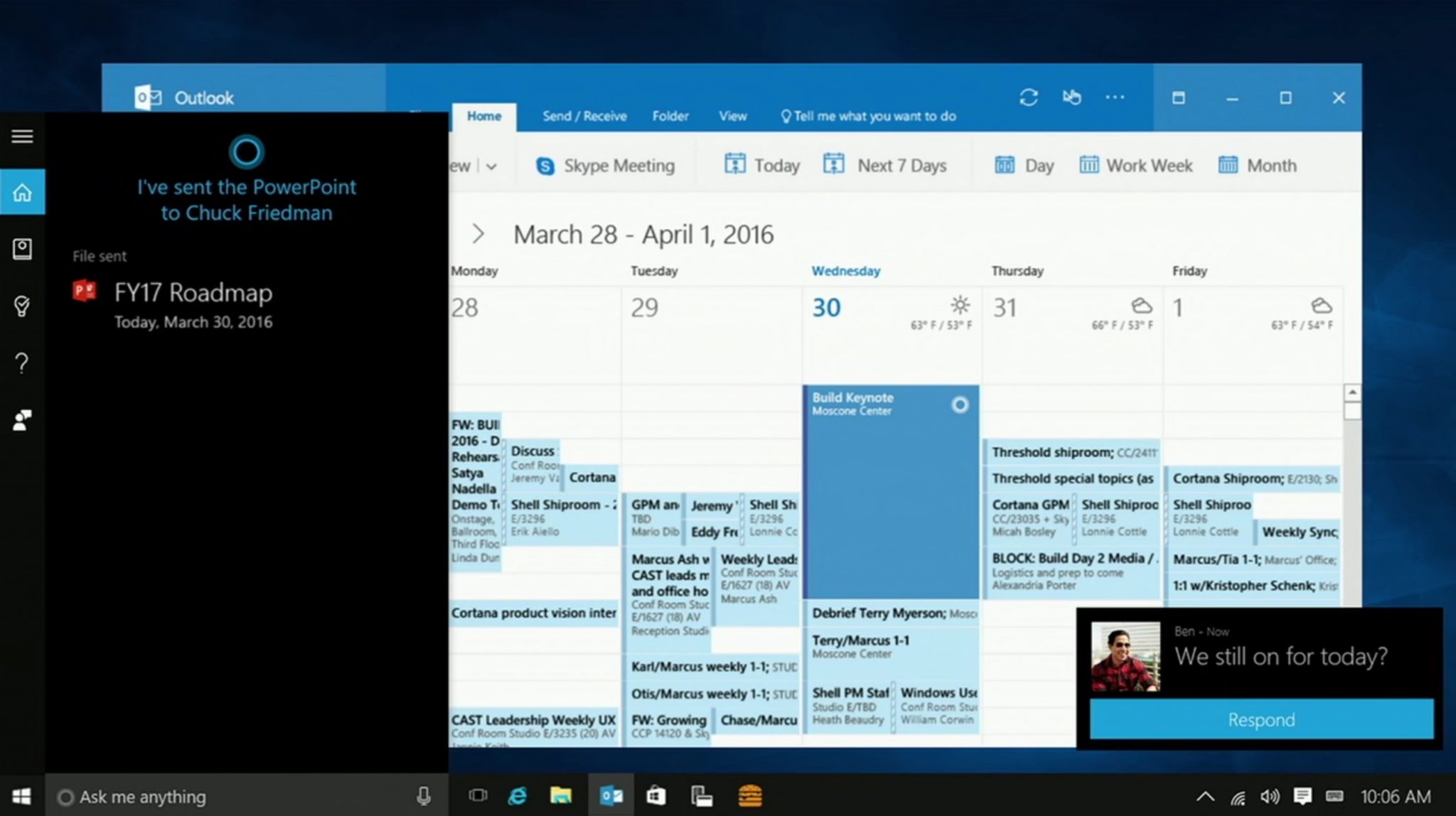Select Cortana Home icon in sidebar

pyautogui.click(x=22, y=192)
